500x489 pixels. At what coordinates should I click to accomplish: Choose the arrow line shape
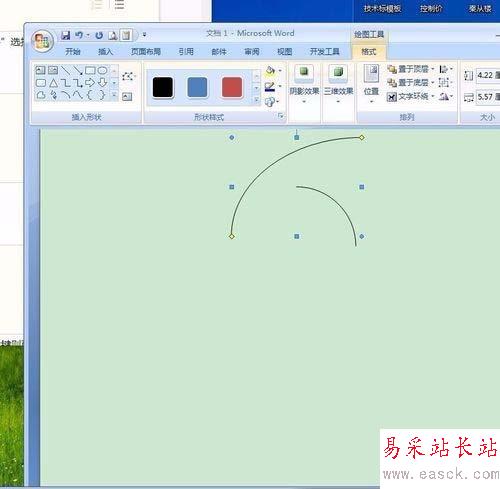click(78, 70)
